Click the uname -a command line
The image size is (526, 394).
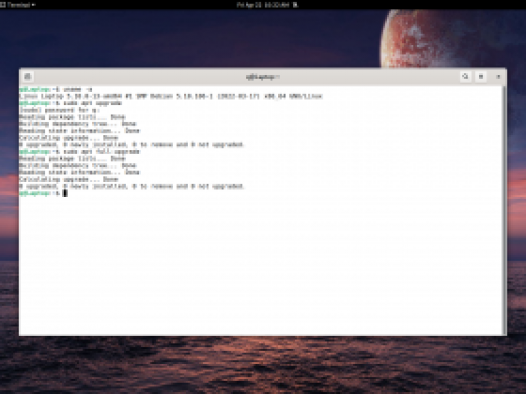click(x=56, y=89)
